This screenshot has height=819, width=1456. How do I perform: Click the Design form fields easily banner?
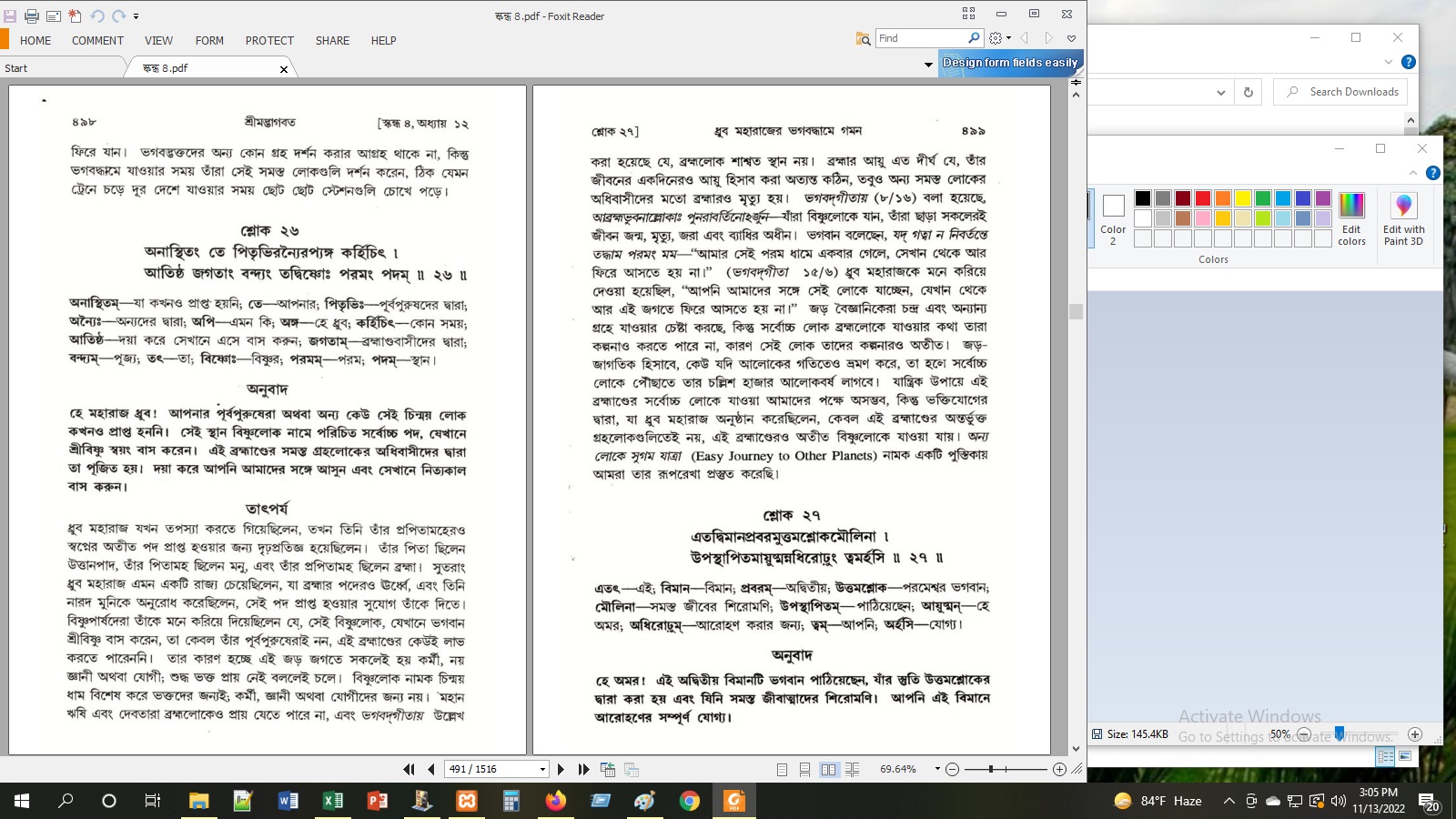point(1010,63)
